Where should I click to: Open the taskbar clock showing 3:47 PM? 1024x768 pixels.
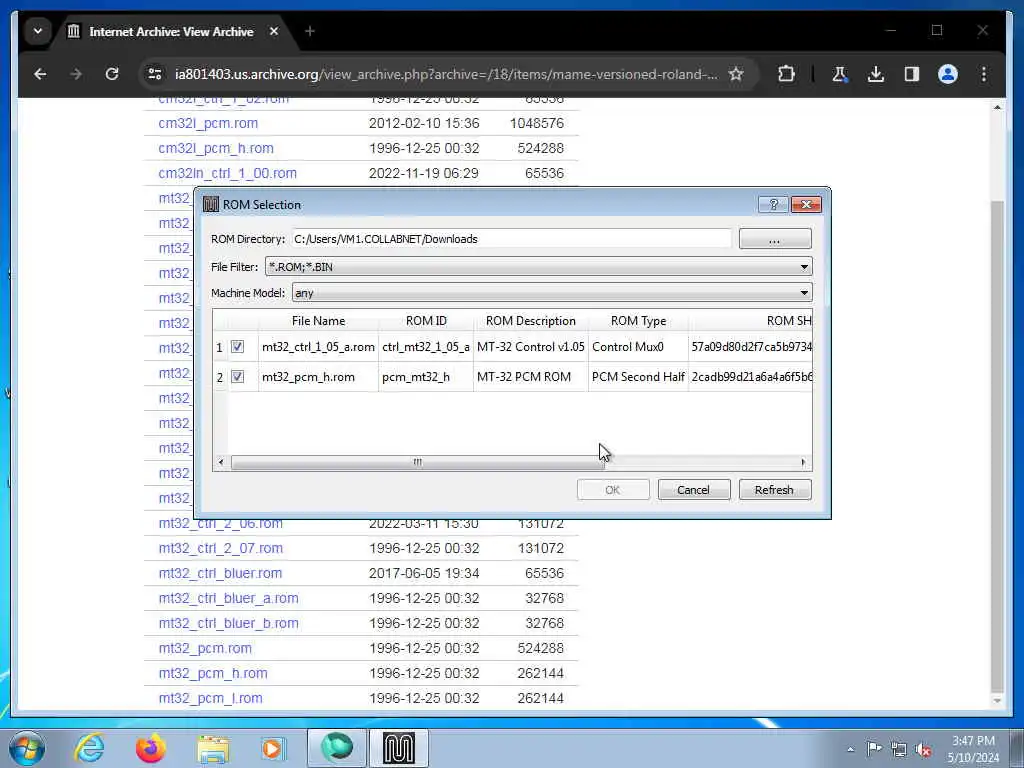tap(973, 749)
